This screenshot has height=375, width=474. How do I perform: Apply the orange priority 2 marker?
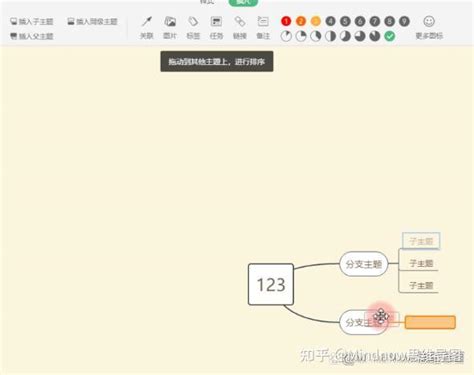(301, 21)
